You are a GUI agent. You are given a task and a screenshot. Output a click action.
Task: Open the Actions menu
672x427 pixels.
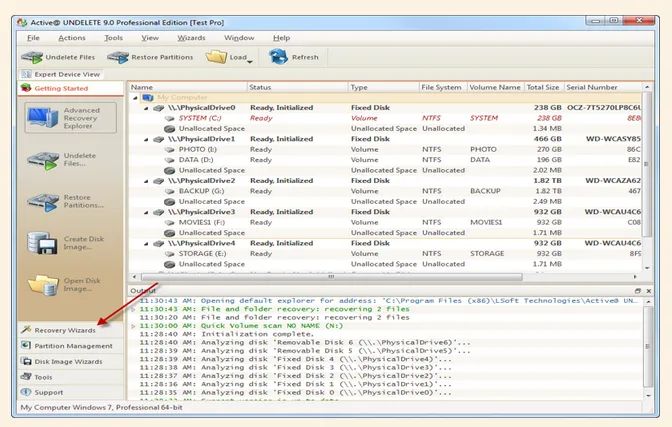click(71, 37)
